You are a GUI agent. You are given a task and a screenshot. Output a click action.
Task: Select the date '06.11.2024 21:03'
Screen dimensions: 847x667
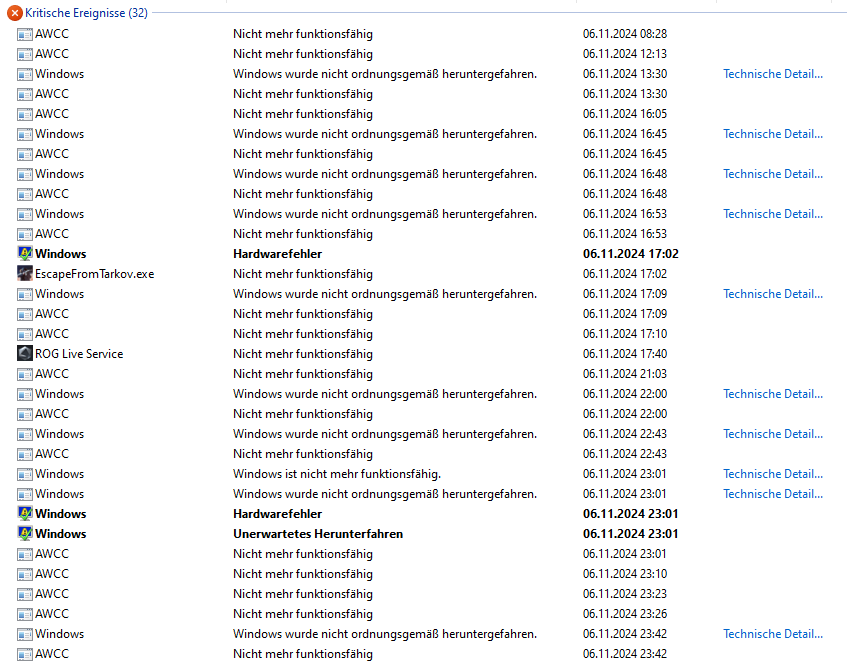(625, 373)
